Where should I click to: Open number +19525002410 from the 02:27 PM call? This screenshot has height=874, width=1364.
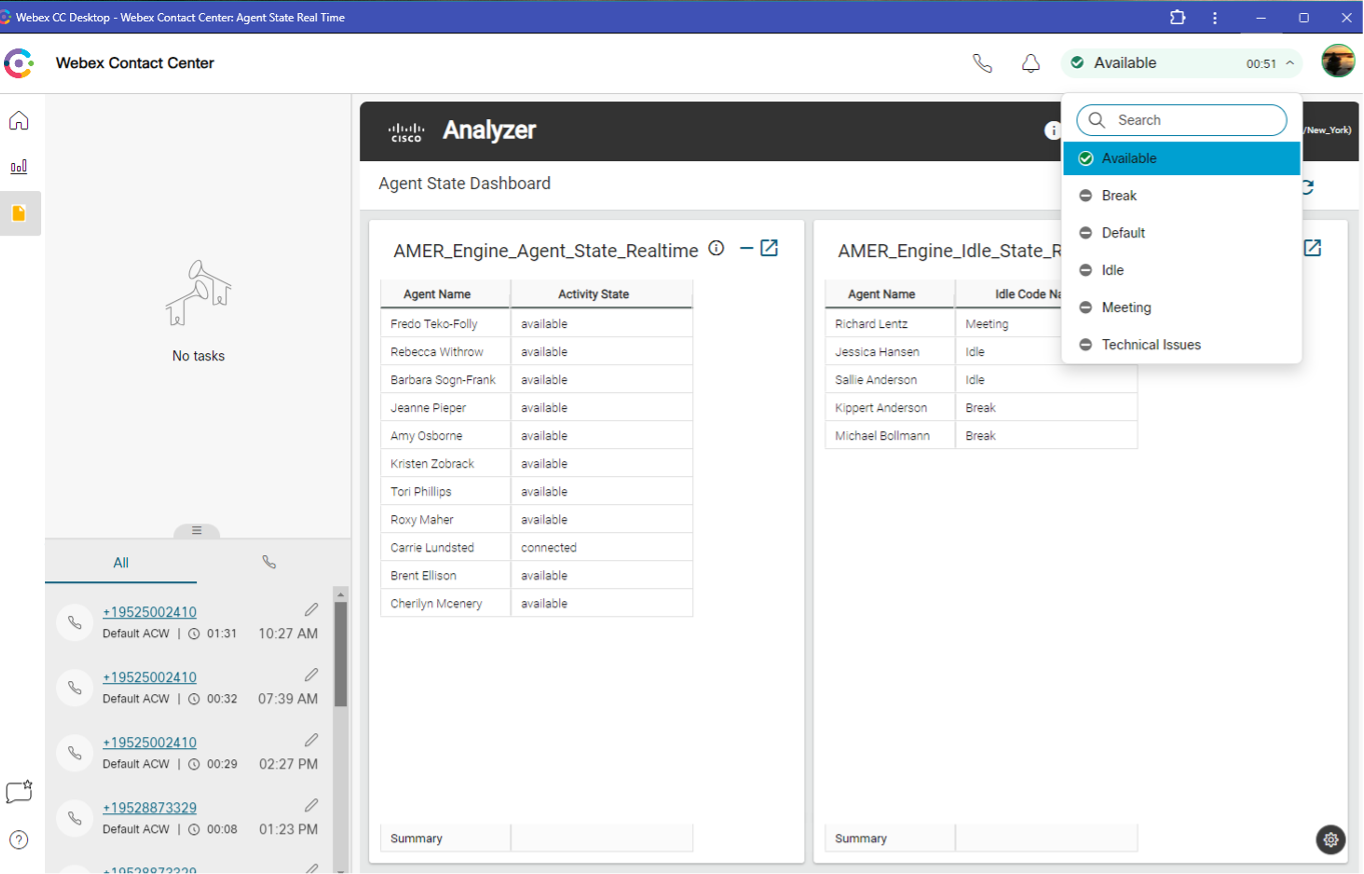[x=150, y=743]
